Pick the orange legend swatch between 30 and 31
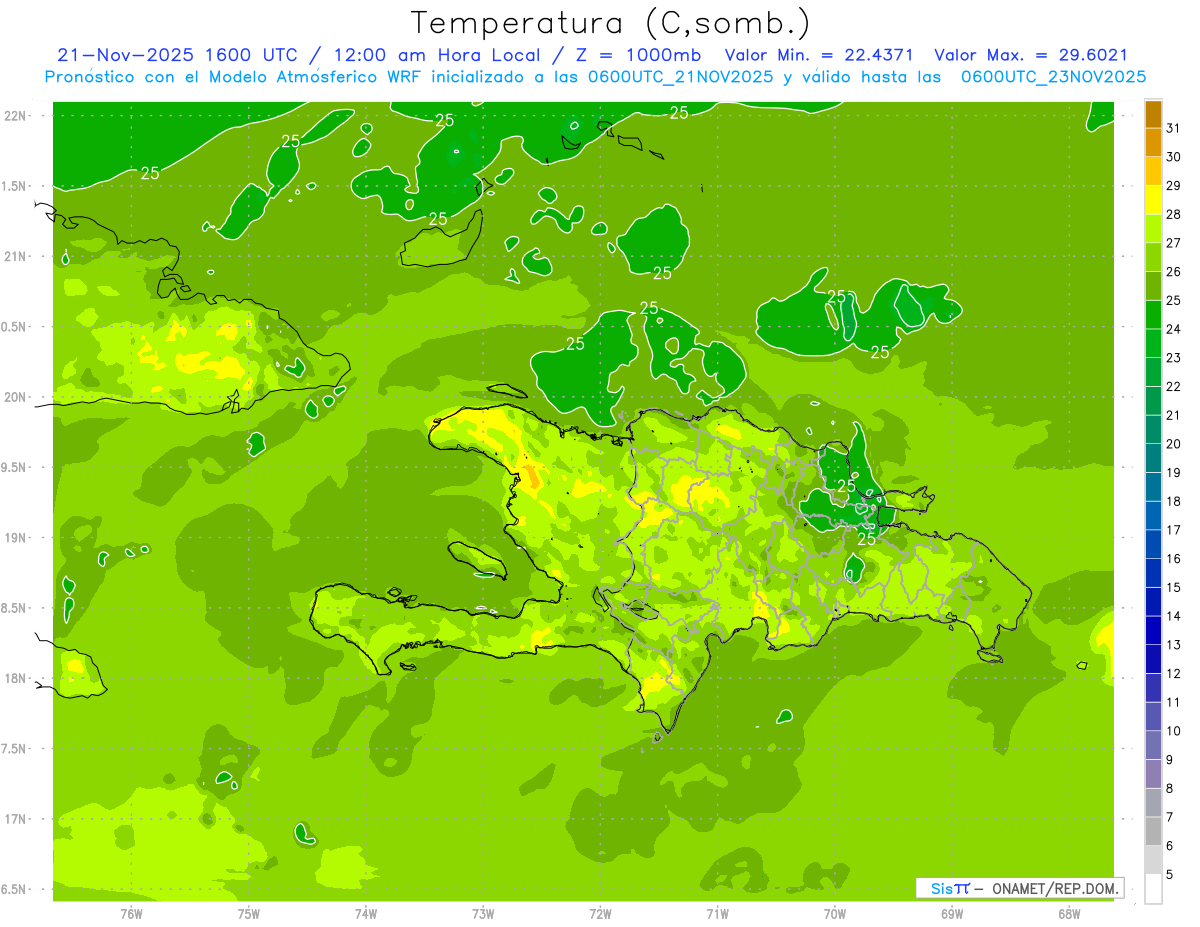The image size is (1200, 927). pyautogui.click(x=1153, y=144)
